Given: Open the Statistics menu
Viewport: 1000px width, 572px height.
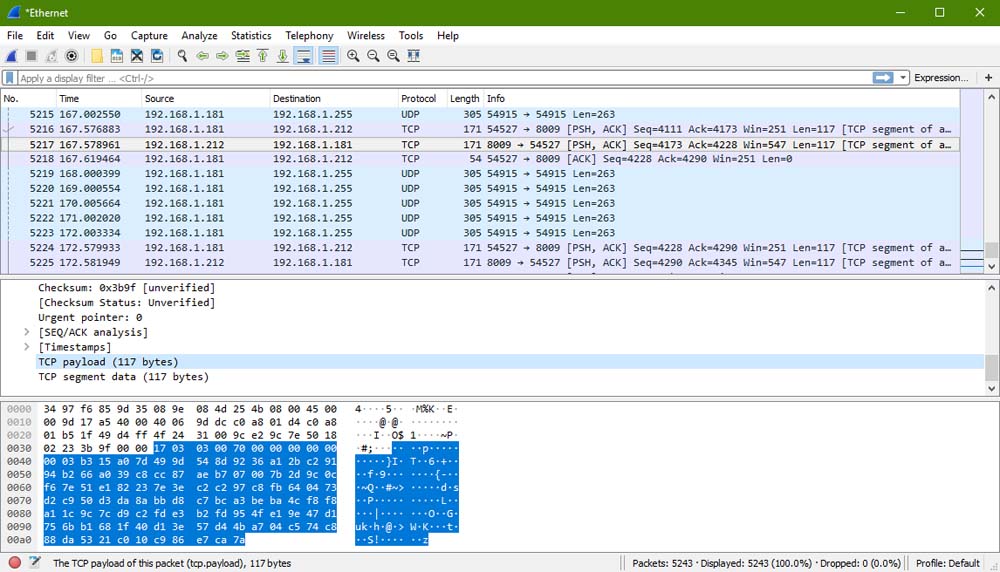Looking at the screenshot, I should [251, 35].
